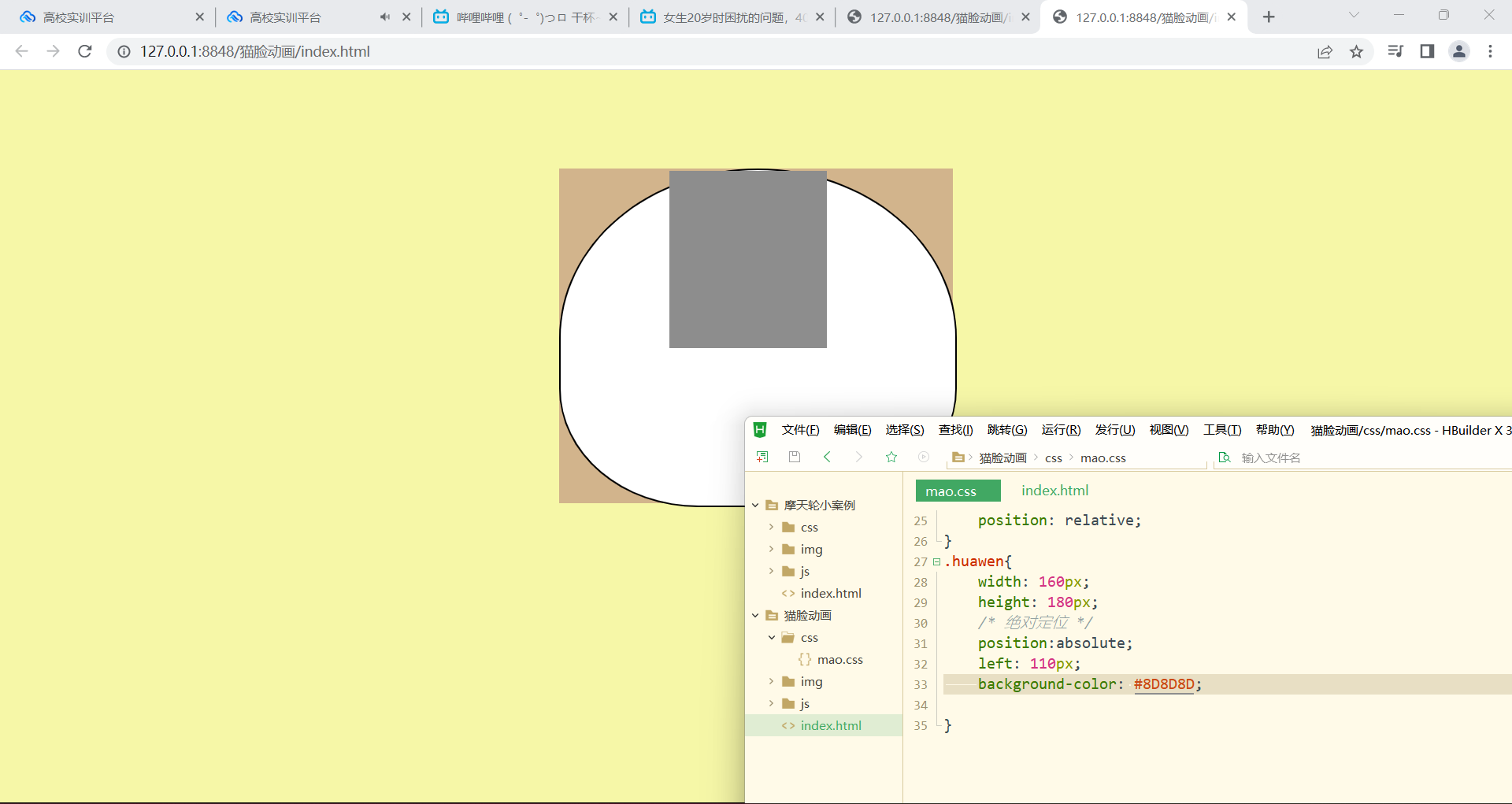Click color value #8D8D8D in editor
1512x804 pixels.
(1164, 684)
